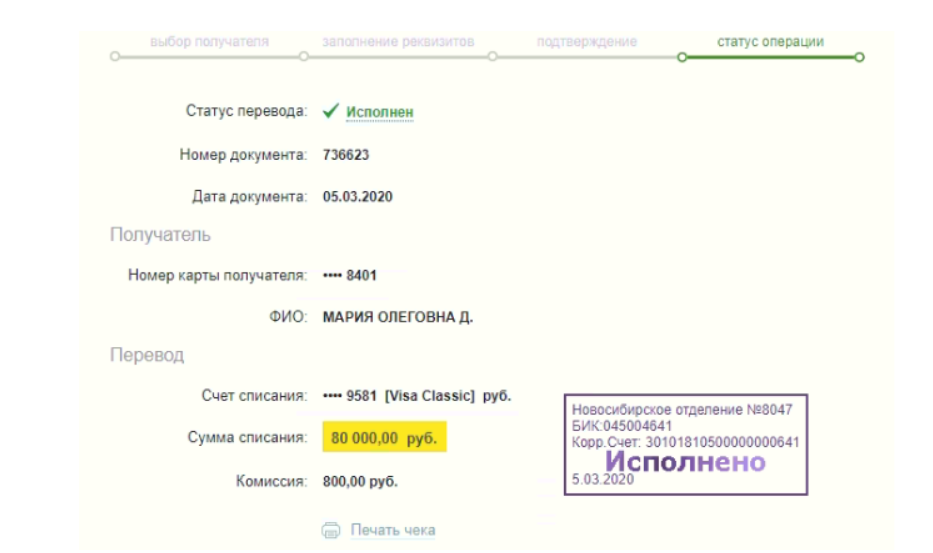The image size is (933, 553).
Task: Click the Номер карты получателя label
Action: 218,276
